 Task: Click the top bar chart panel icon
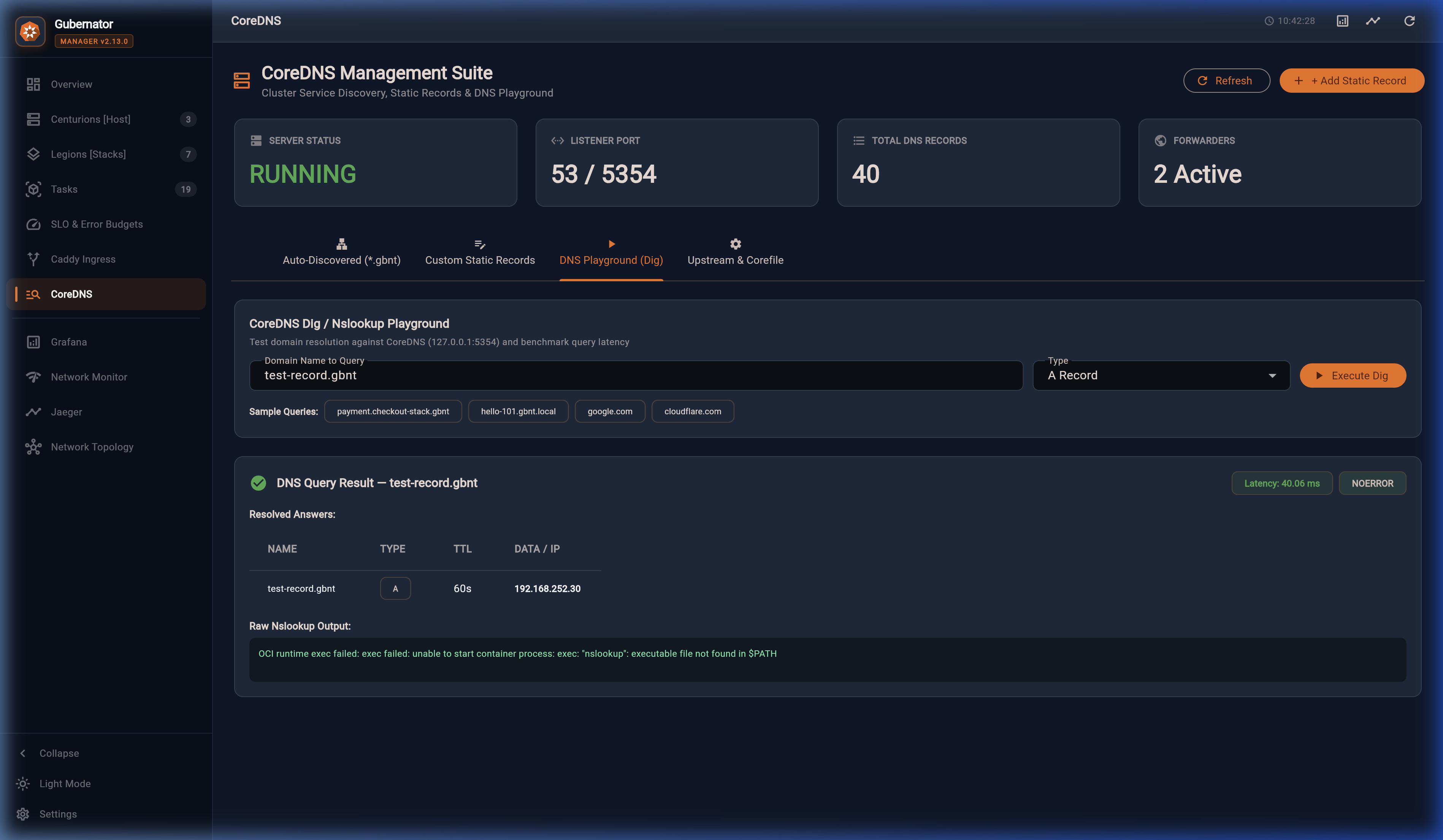point(1342,21)
